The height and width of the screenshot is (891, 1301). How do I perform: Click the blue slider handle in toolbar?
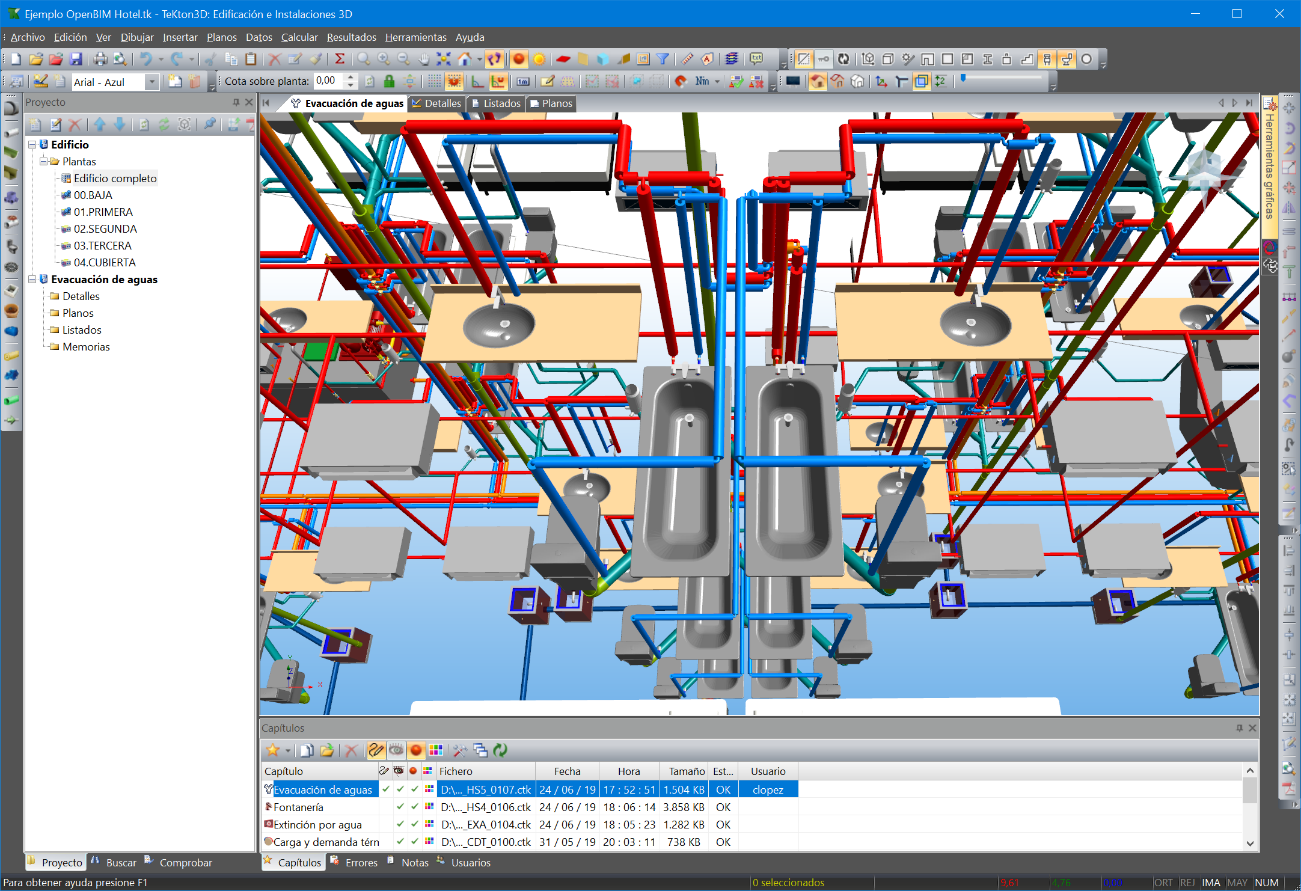(963, 78)
